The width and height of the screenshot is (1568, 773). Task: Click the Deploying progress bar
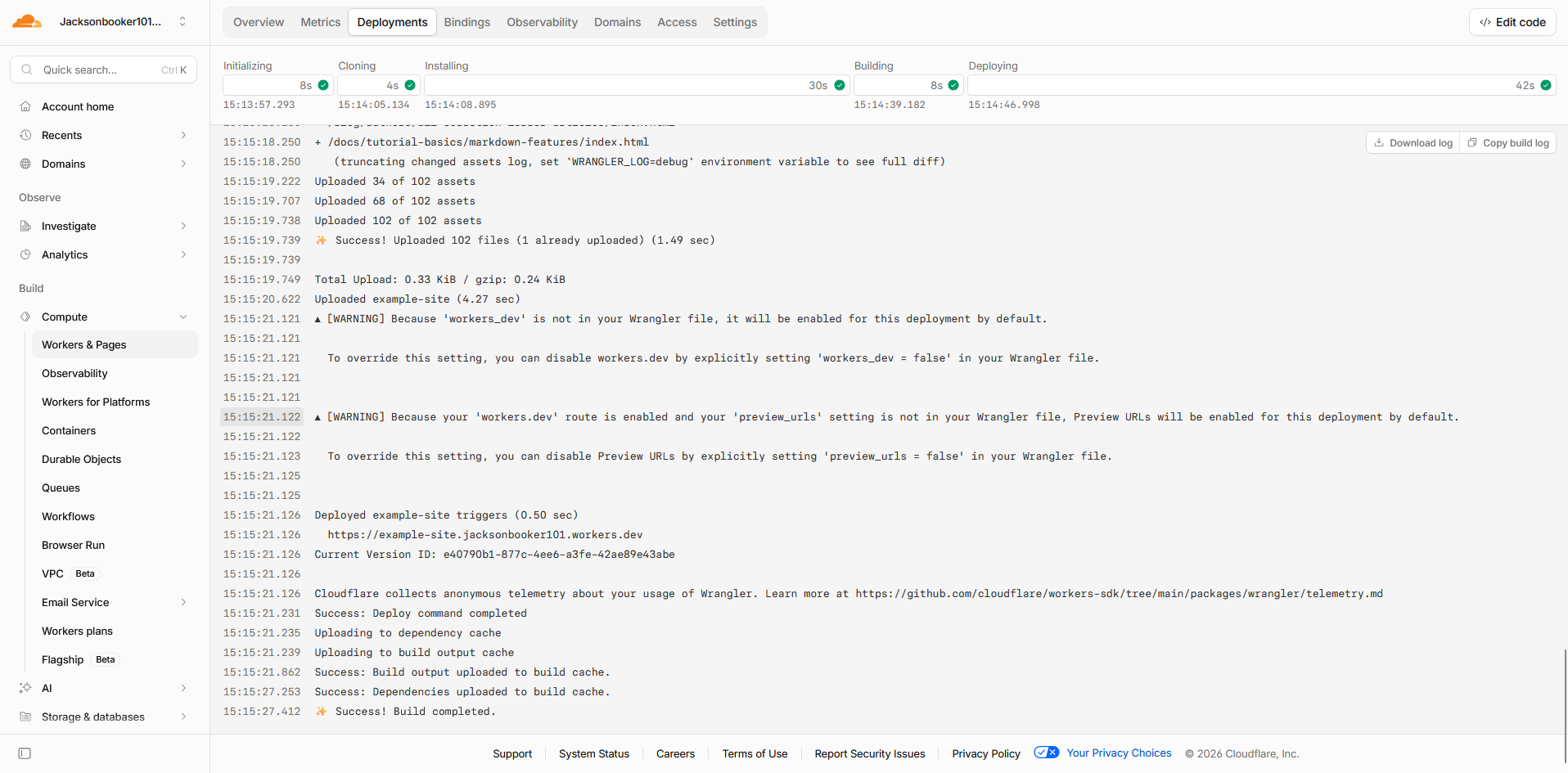1261,85
